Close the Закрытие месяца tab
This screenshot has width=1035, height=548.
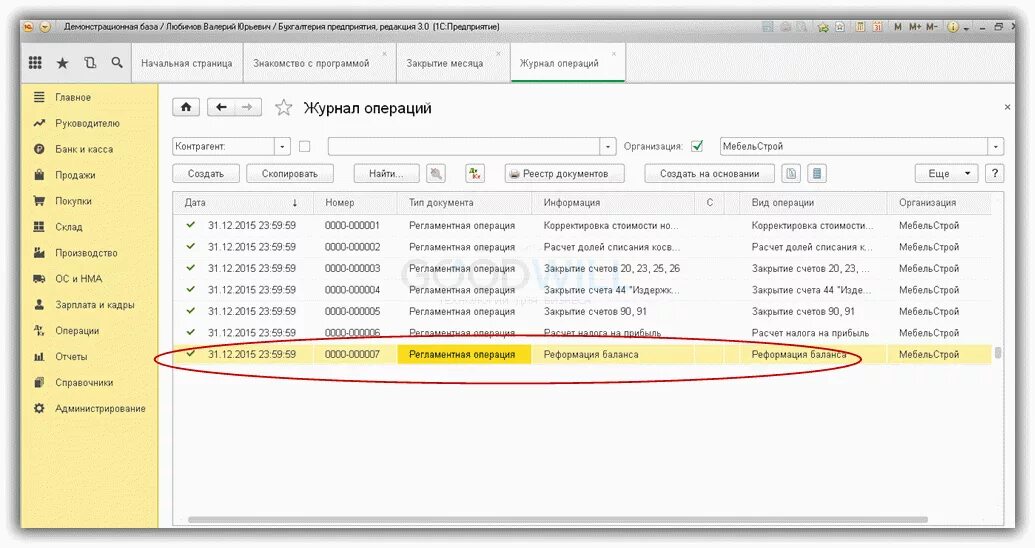coord(498,53)
